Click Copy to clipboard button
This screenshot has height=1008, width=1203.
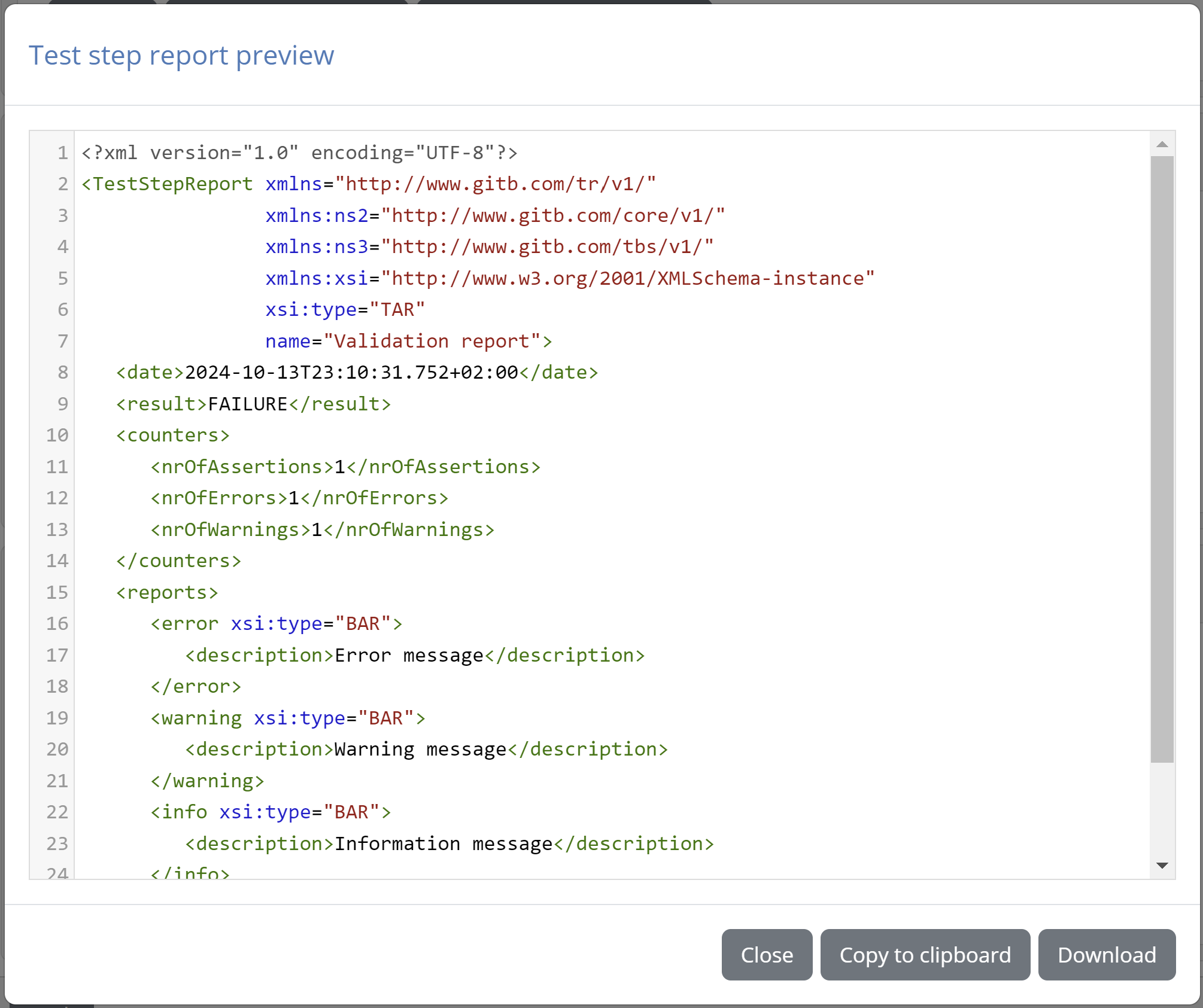925,955
